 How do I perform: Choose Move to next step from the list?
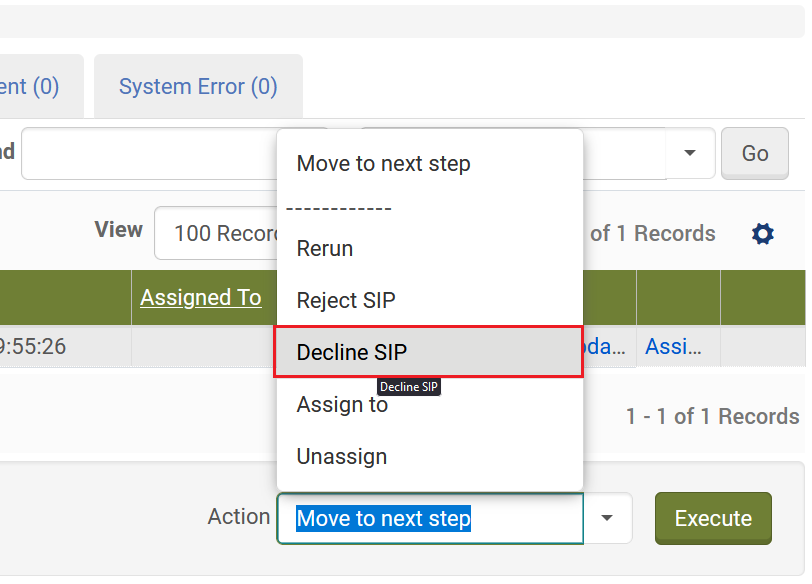click(x=383, y=164)
